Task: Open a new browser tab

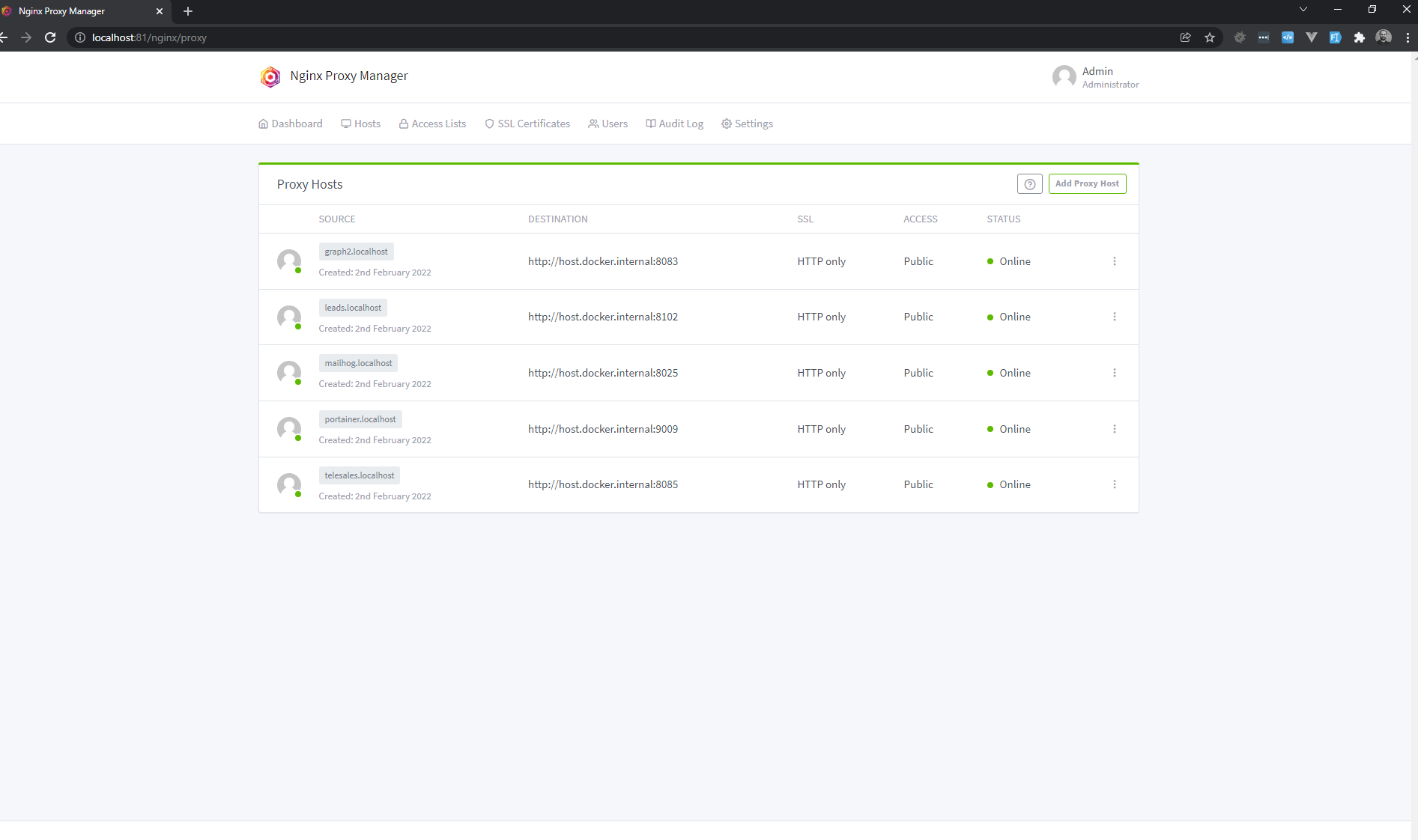Action: [187, 11]
